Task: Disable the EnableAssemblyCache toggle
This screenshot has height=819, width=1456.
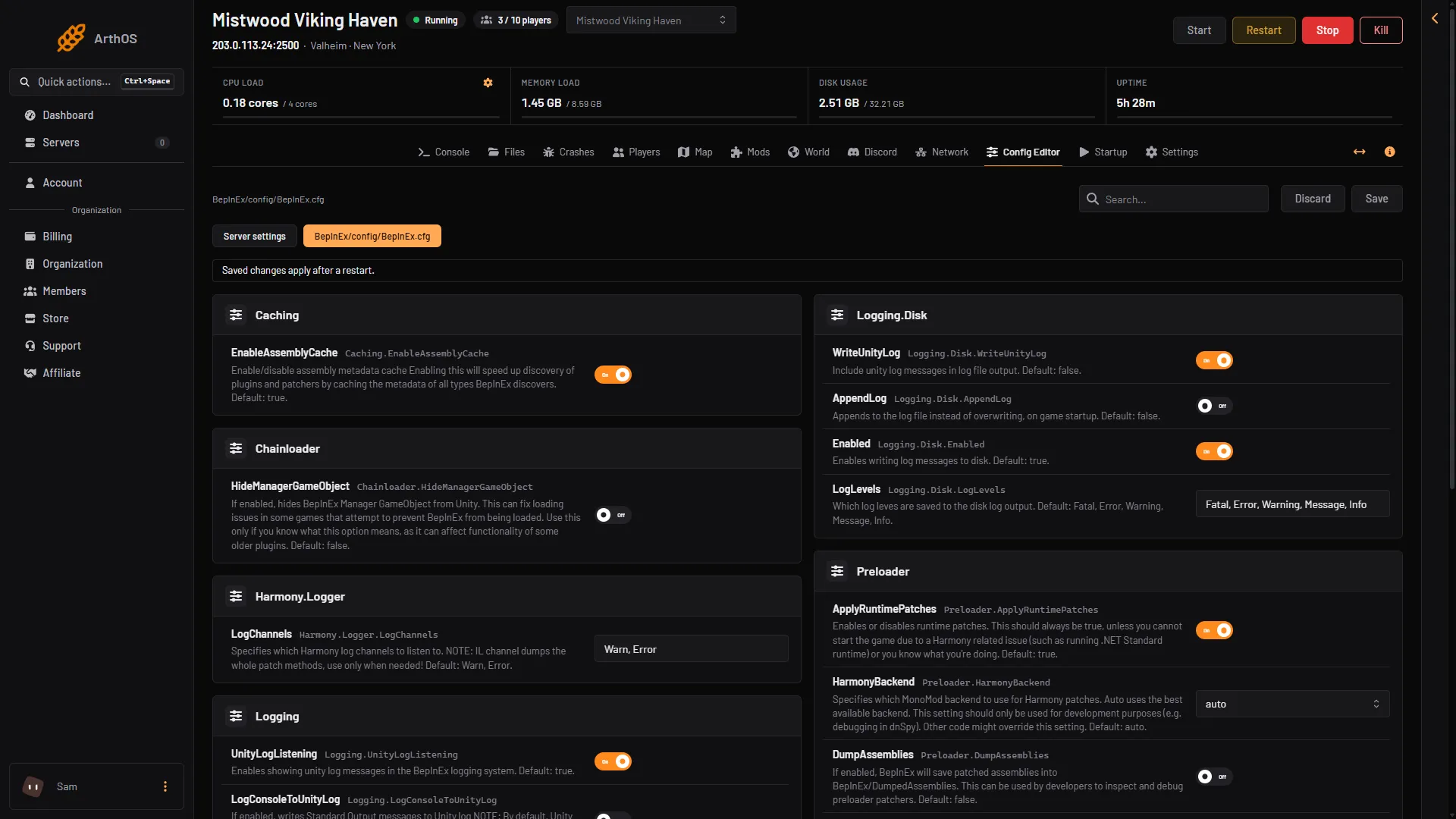Action: (x=613, y=375)
